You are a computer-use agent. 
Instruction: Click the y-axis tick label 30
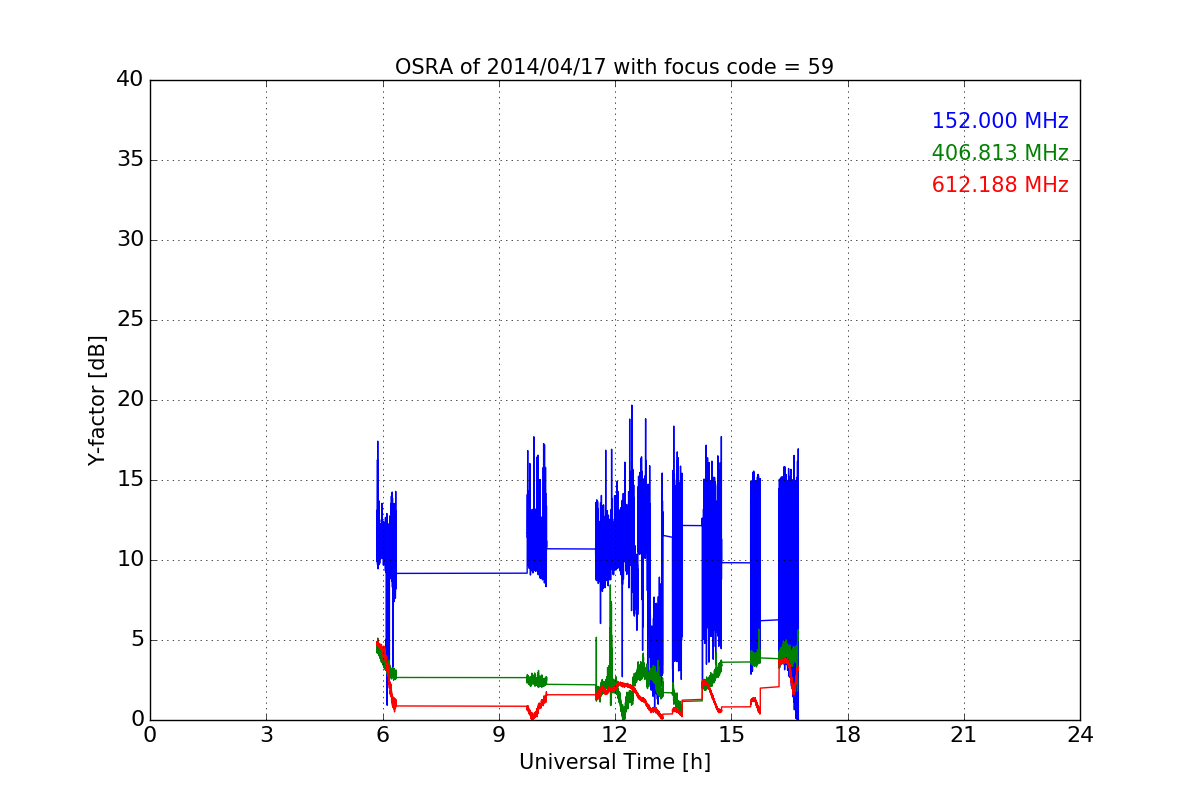click(x=130, y=240)
